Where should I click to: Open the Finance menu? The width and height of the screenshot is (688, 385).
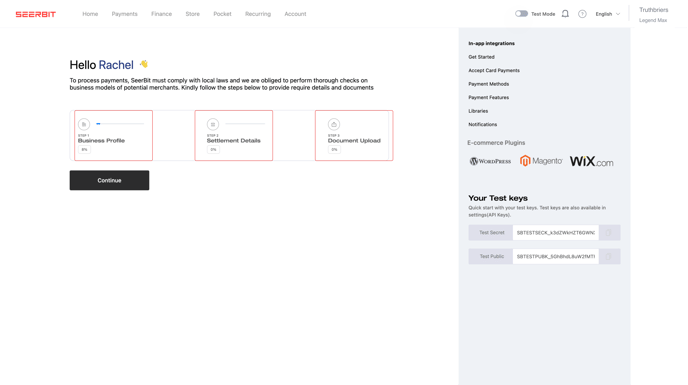161,14
